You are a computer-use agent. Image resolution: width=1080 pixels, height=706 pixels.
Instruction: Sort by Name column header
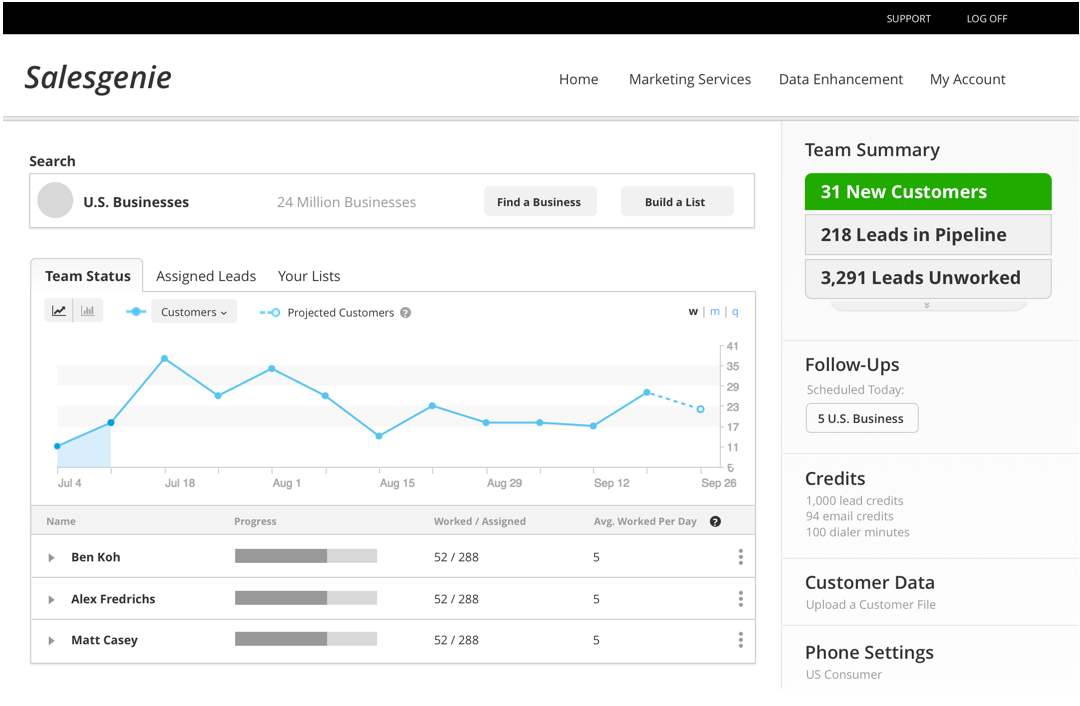click(x=61, y=521)
